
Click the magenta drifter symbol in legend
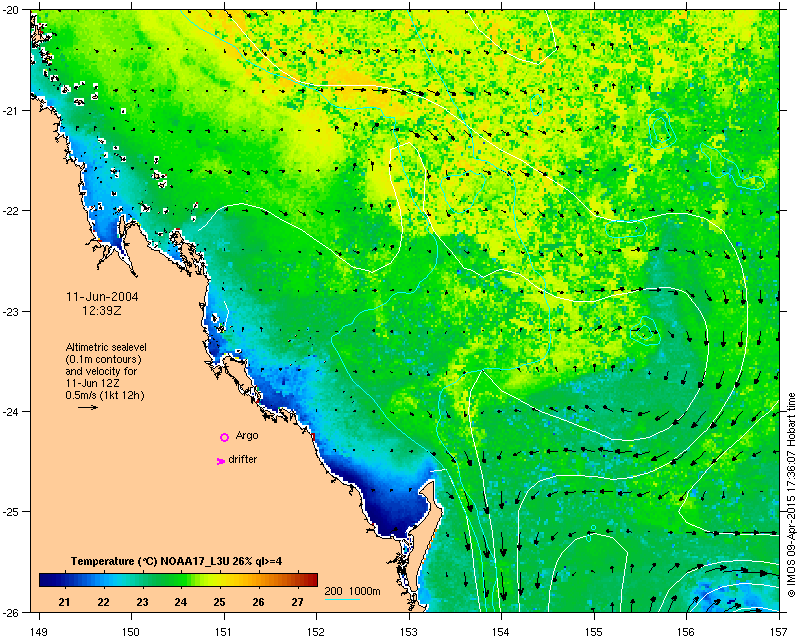tap(220, 461)
